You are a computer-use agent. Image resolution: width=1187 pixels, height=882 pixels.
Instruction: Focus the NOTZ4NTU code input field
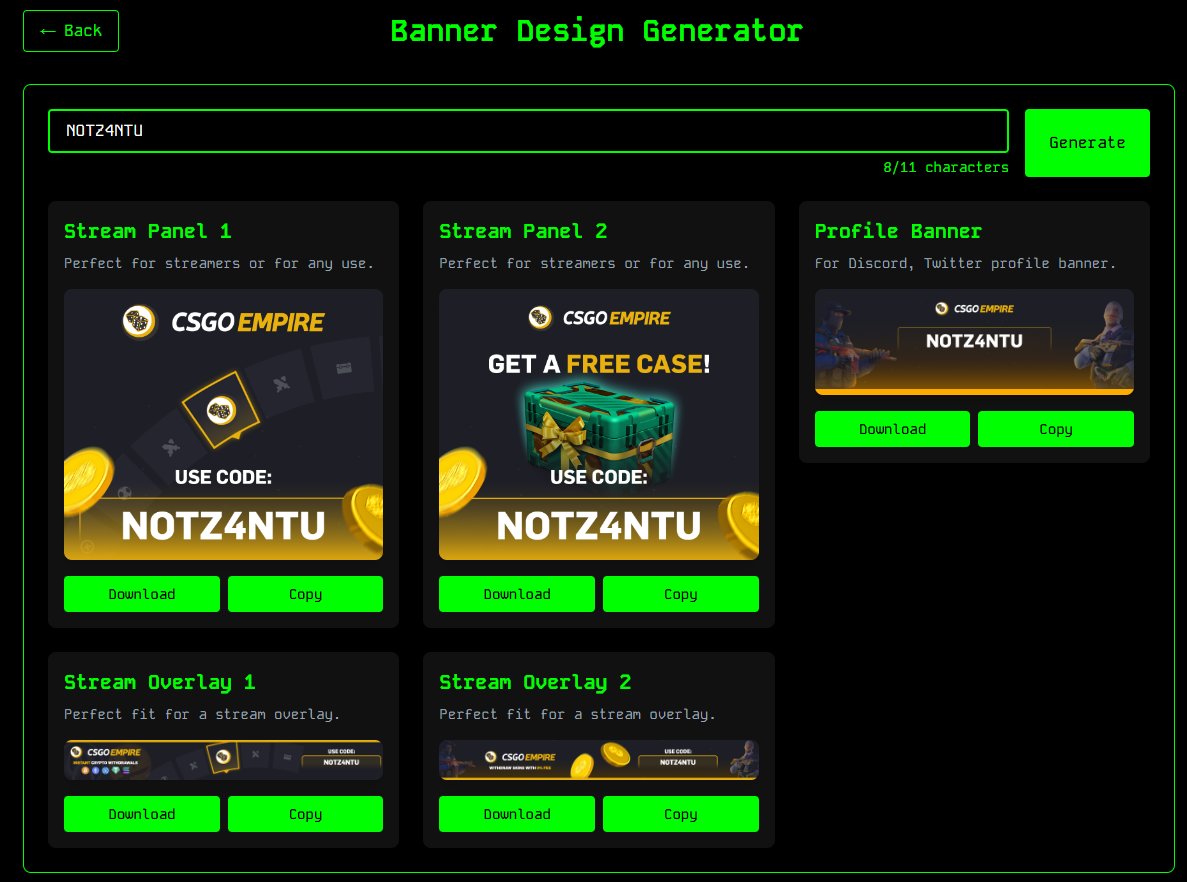tap(528, 131)
